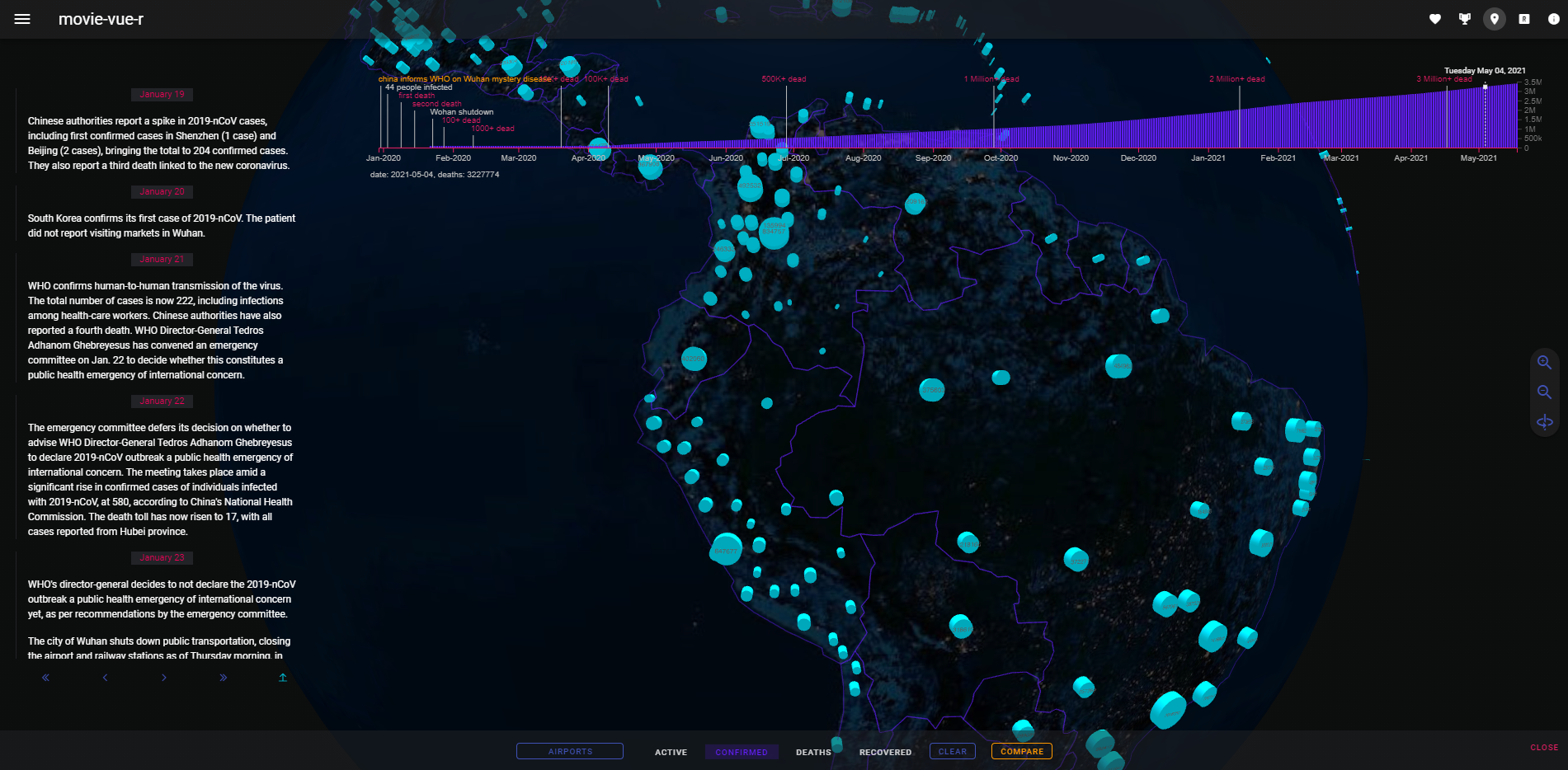
Task: Click the Jan-2021 axis label on chart
Action: 1208,157
